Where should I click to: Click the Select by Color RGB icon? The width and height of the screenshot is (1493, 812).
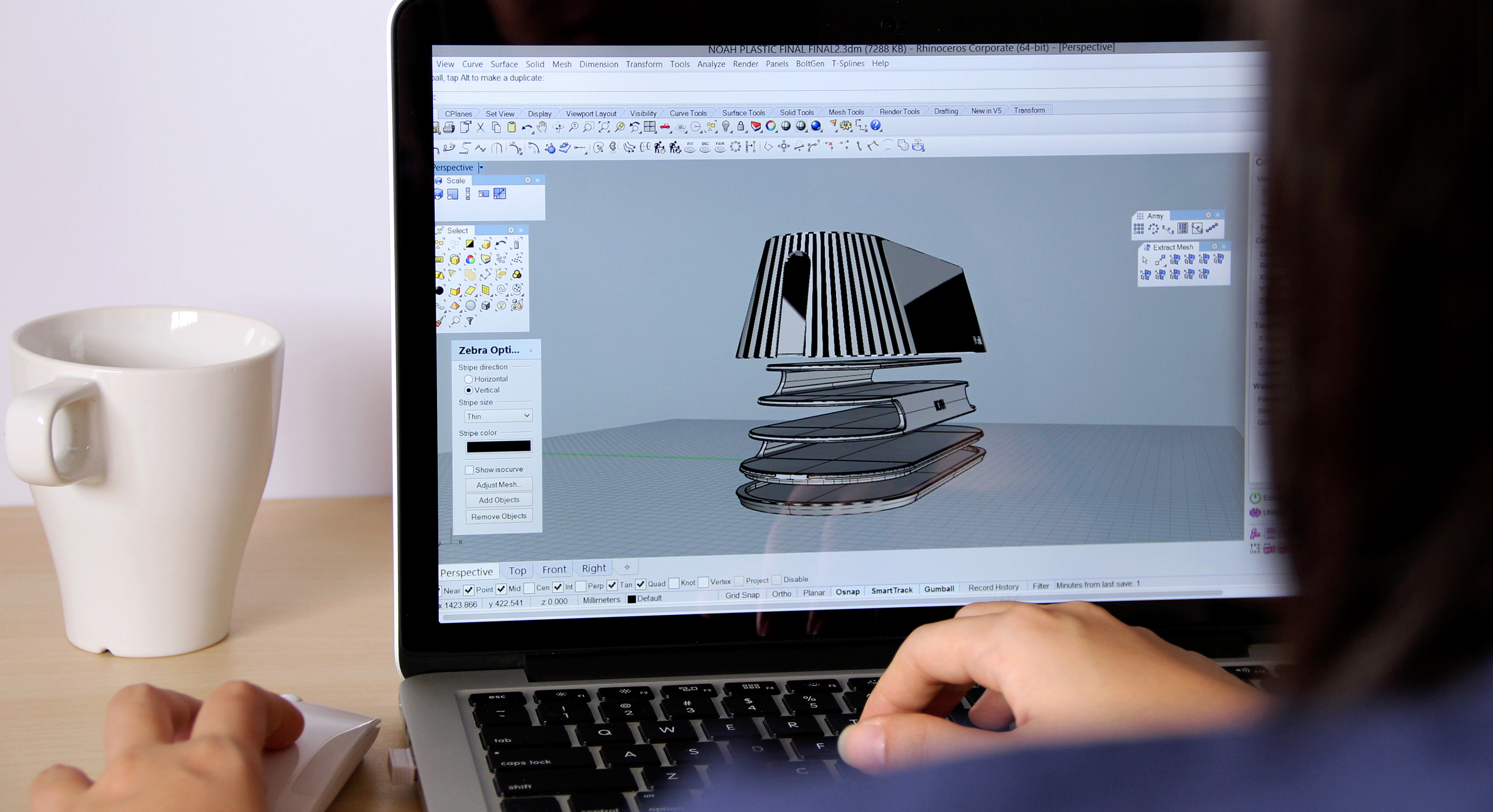coord(470,259)
